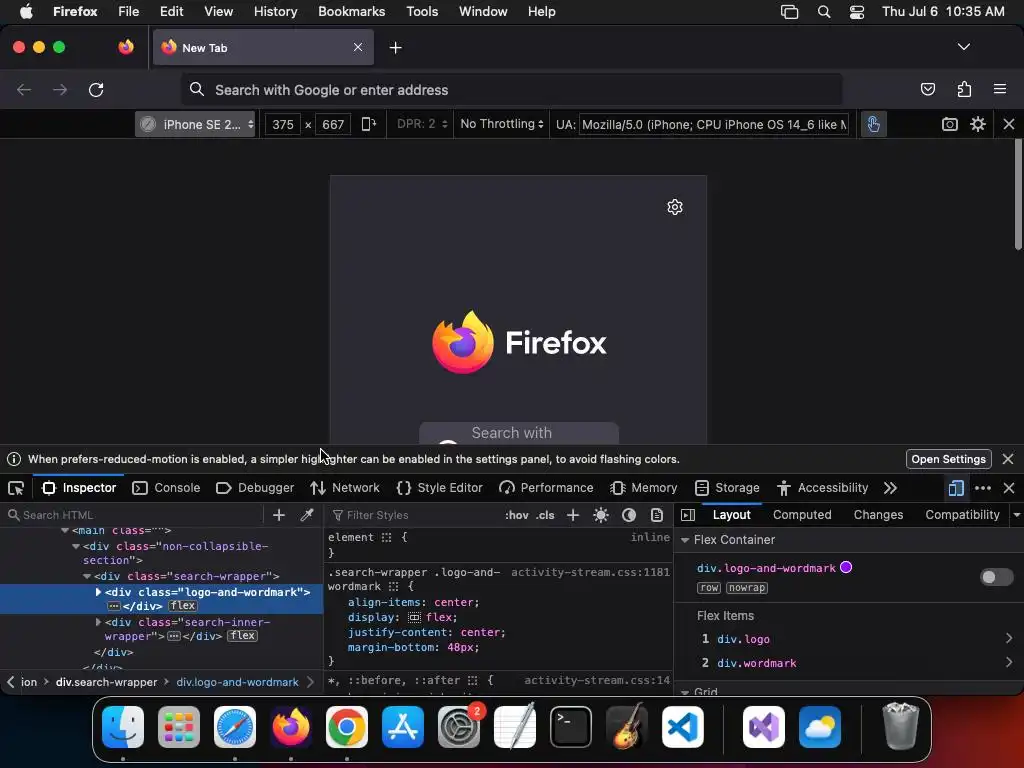Expand the div logo-and-wordmark node

point(98,592)
